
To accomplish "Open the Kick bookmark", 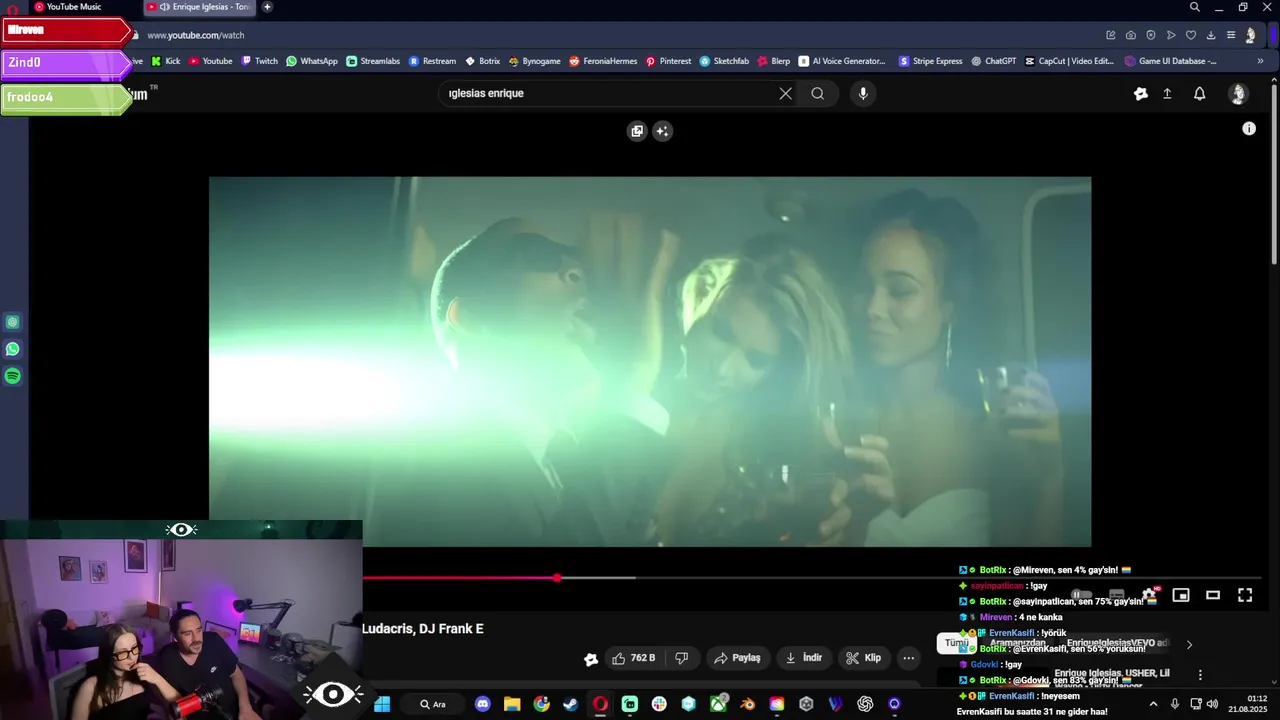I will coord(166,61).
